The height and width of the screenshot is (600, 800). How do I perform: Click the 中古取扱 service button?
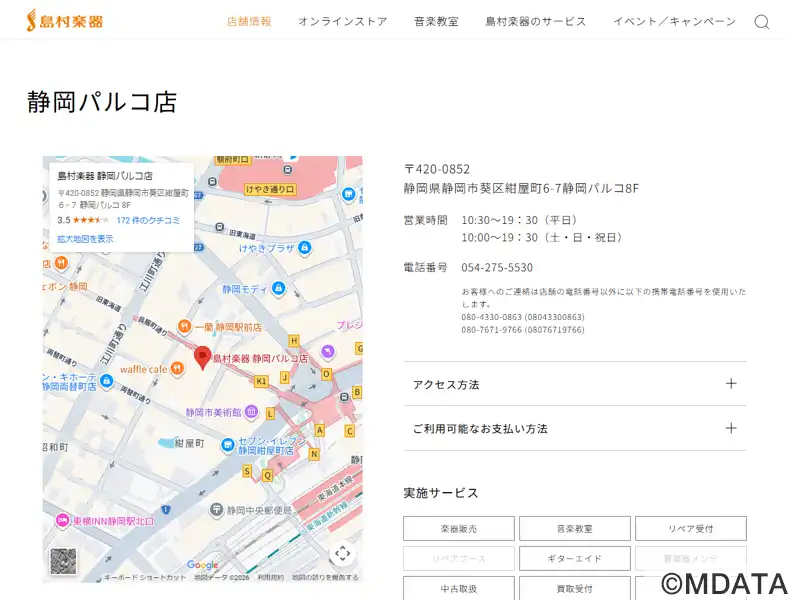[459, 588]
